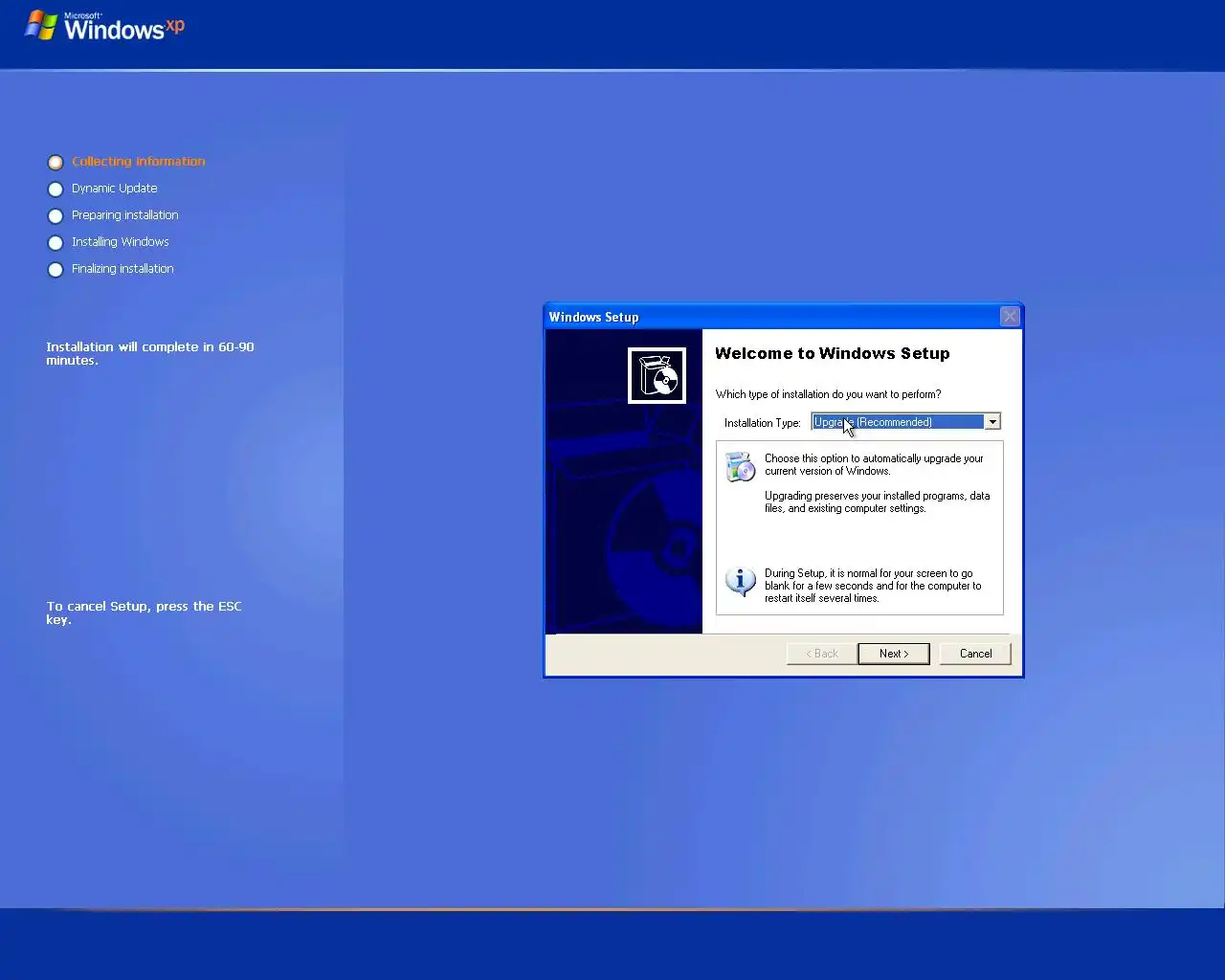Click 'Which type of installation' question text
Screen dimensions: 1225x980
pos(829,394)
